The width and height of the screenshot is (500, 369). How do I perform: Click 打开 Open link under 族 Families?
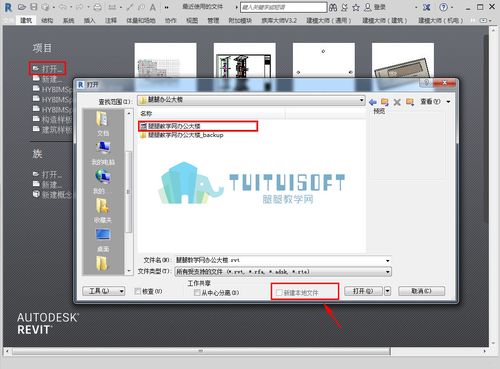tap(47, 174)
